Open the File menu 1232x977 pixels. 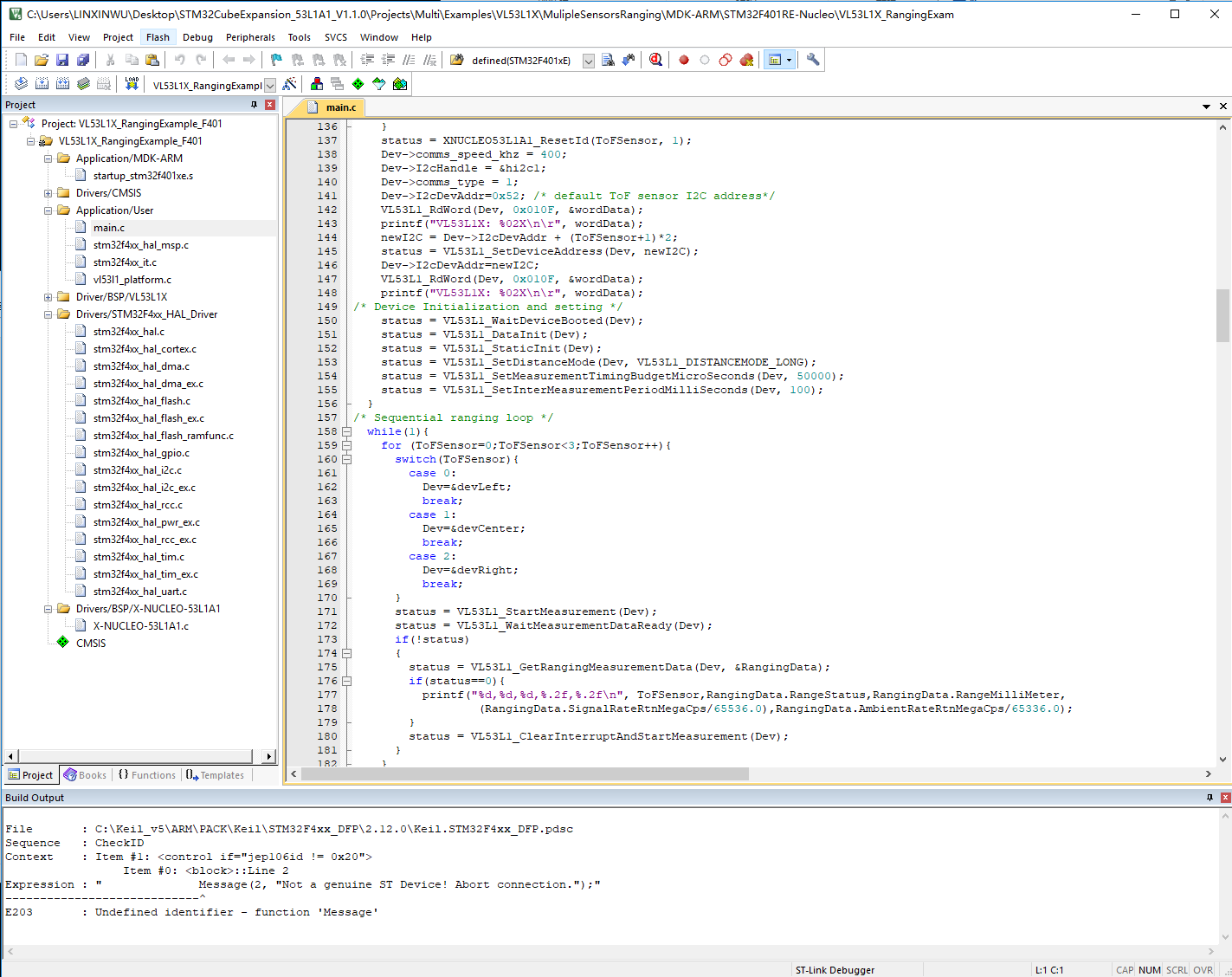pos(17,37)
